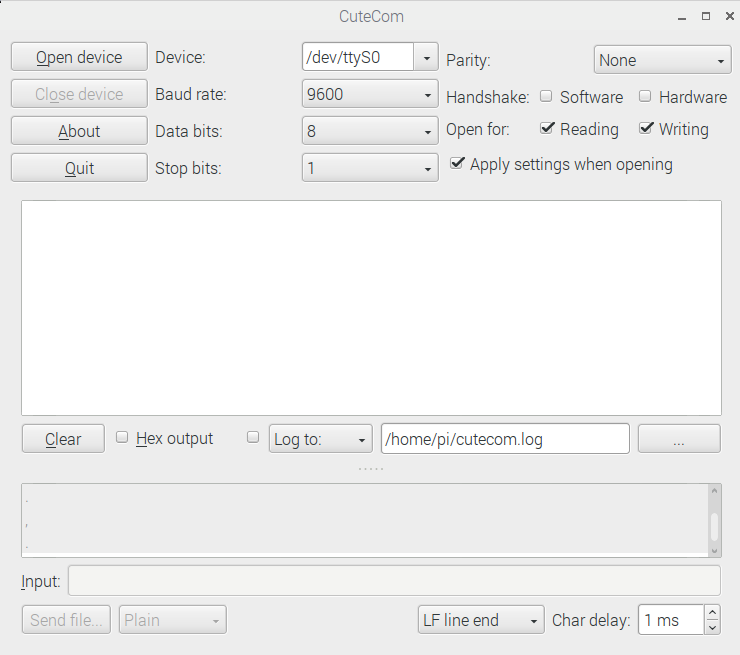Open the About dialog
The width and height of the screenshot is (740, 655).
[x=79, y=131]
